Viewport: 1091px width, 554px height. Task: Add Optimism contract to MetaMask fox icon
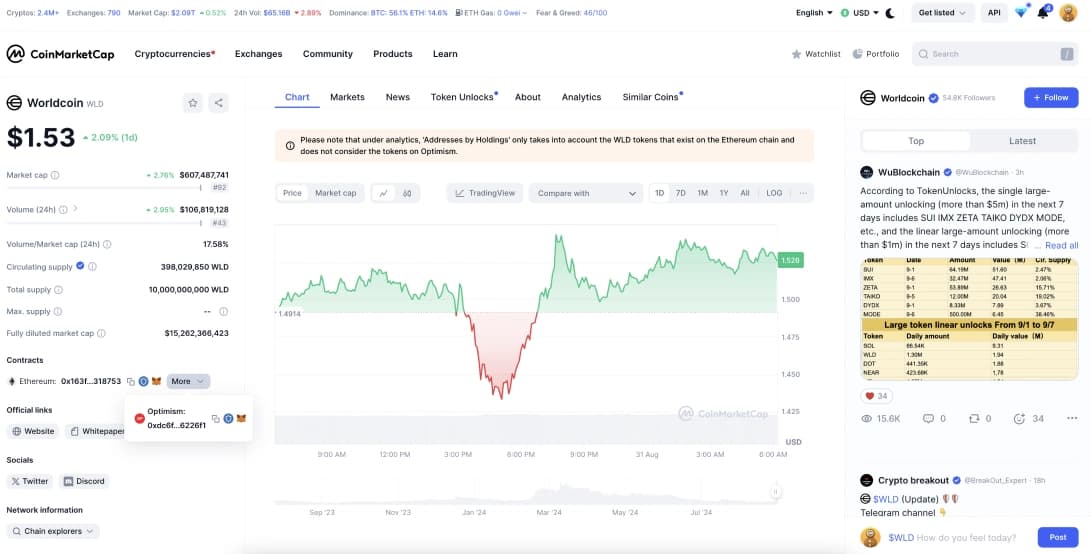tap(241, 418)
